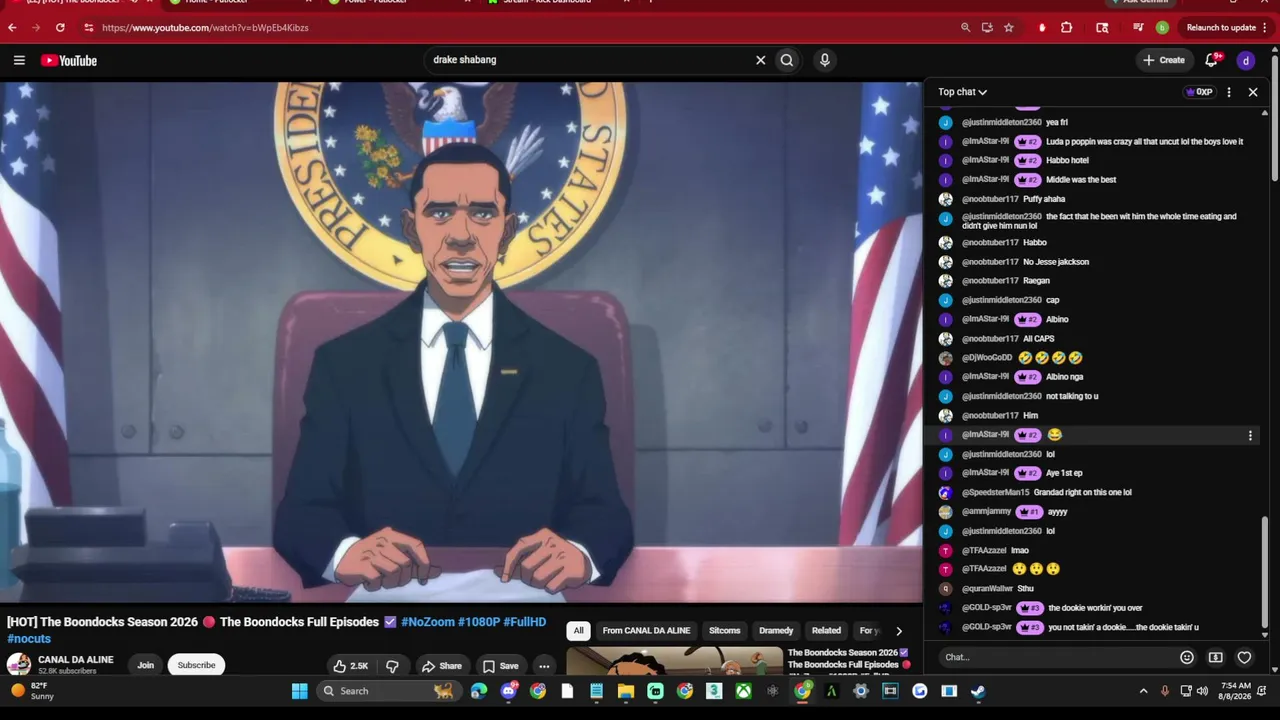Open the Xbox app from the taskbar
The image size is (1280, 720).
743,691
